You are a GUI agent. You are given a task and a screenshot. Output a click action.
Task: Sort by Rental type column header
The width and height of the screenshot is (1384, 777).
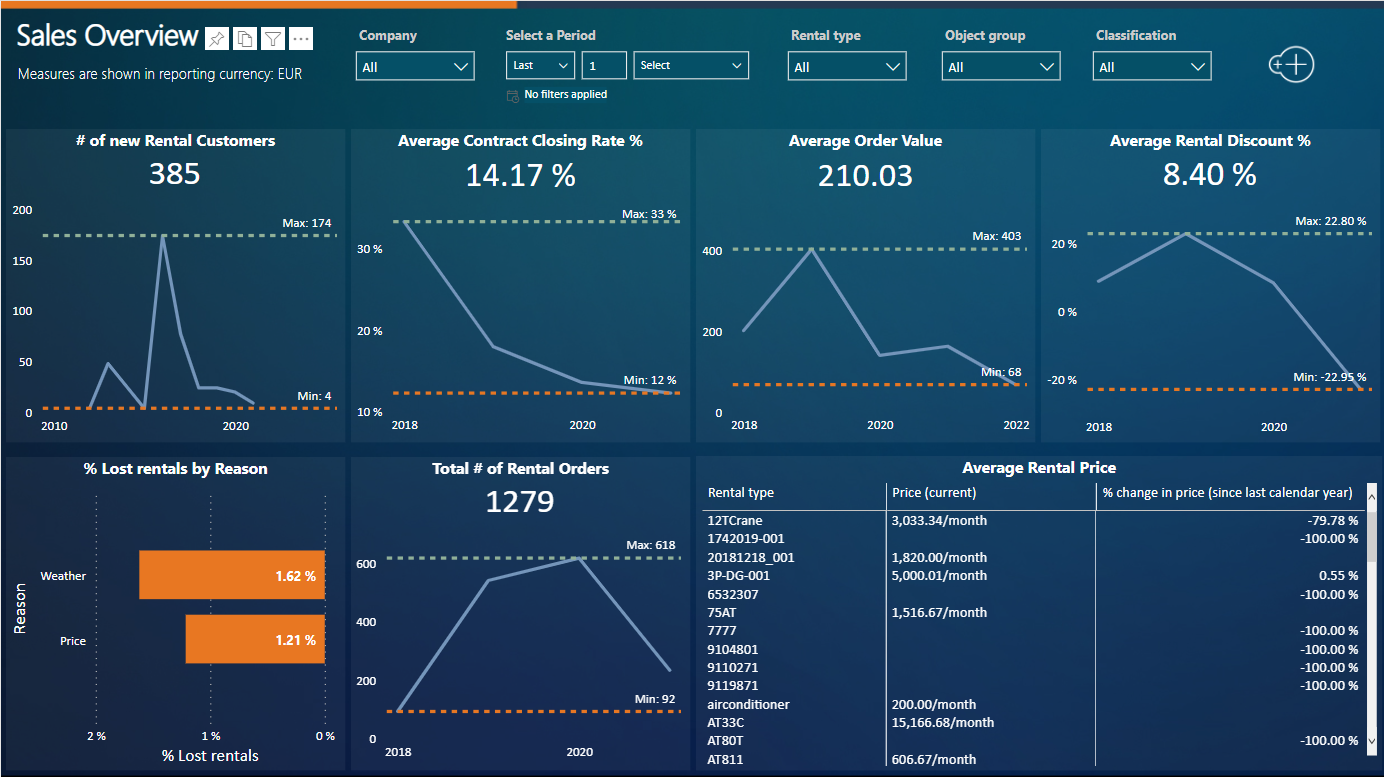[741, 492]
